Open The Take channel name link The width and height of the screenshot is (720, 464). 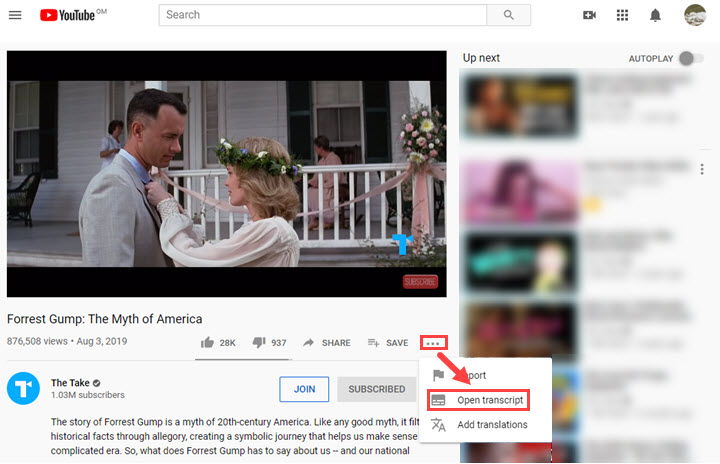point(70,383)
